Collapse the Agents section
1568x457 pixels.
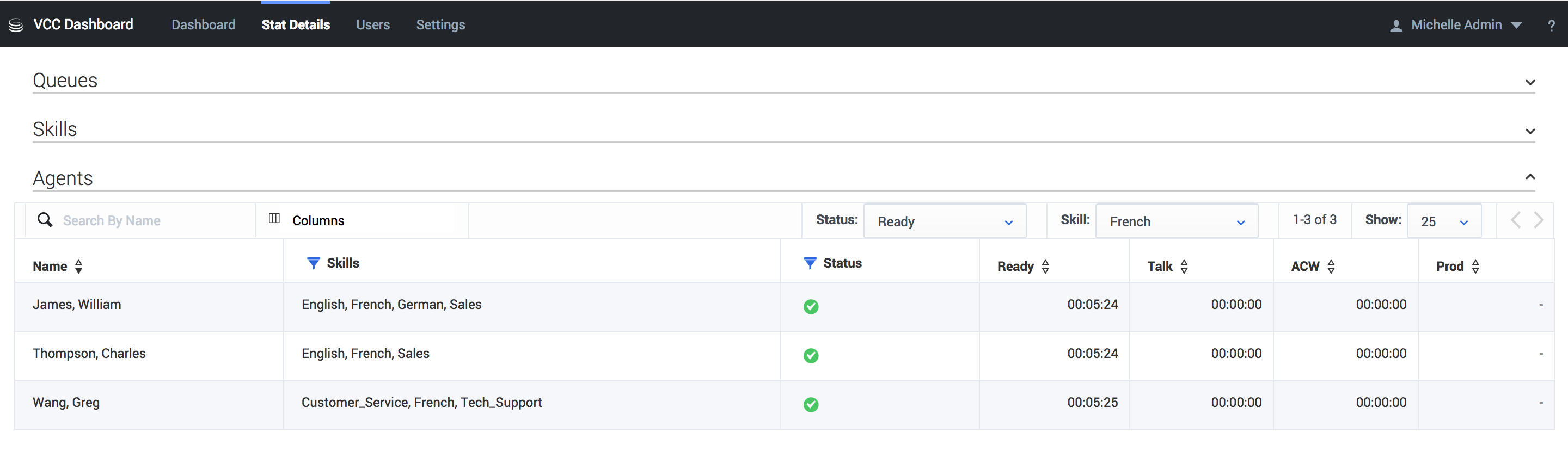(1530, 177)
